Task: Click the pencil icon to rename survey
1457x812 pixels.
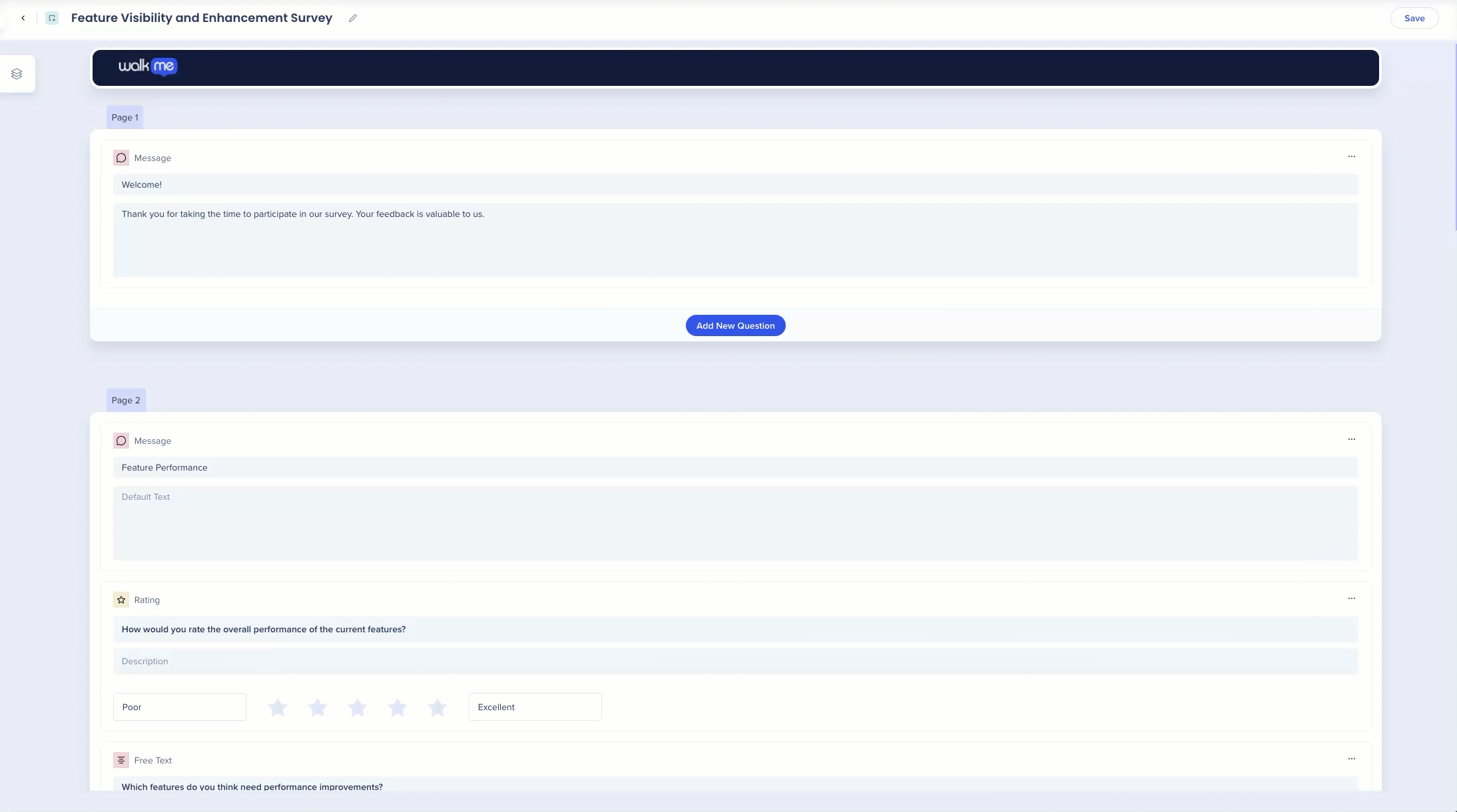Action: point(353,18)
